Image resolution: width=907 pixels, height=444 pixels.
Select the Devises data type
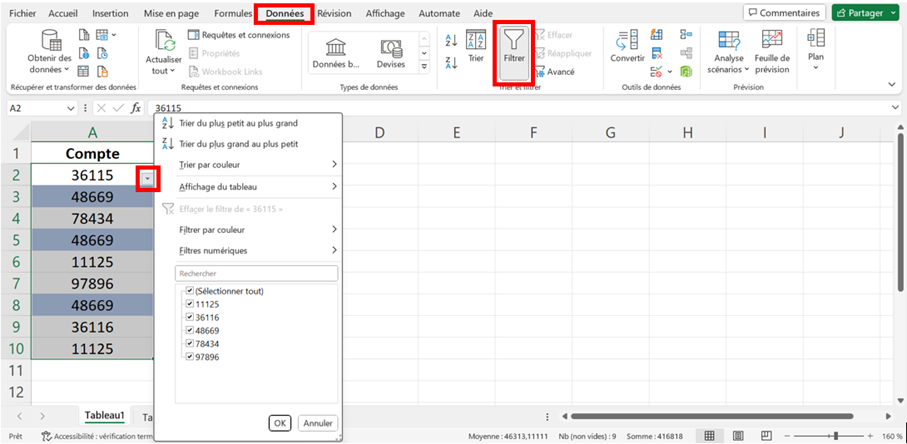[x=391, y=53]
